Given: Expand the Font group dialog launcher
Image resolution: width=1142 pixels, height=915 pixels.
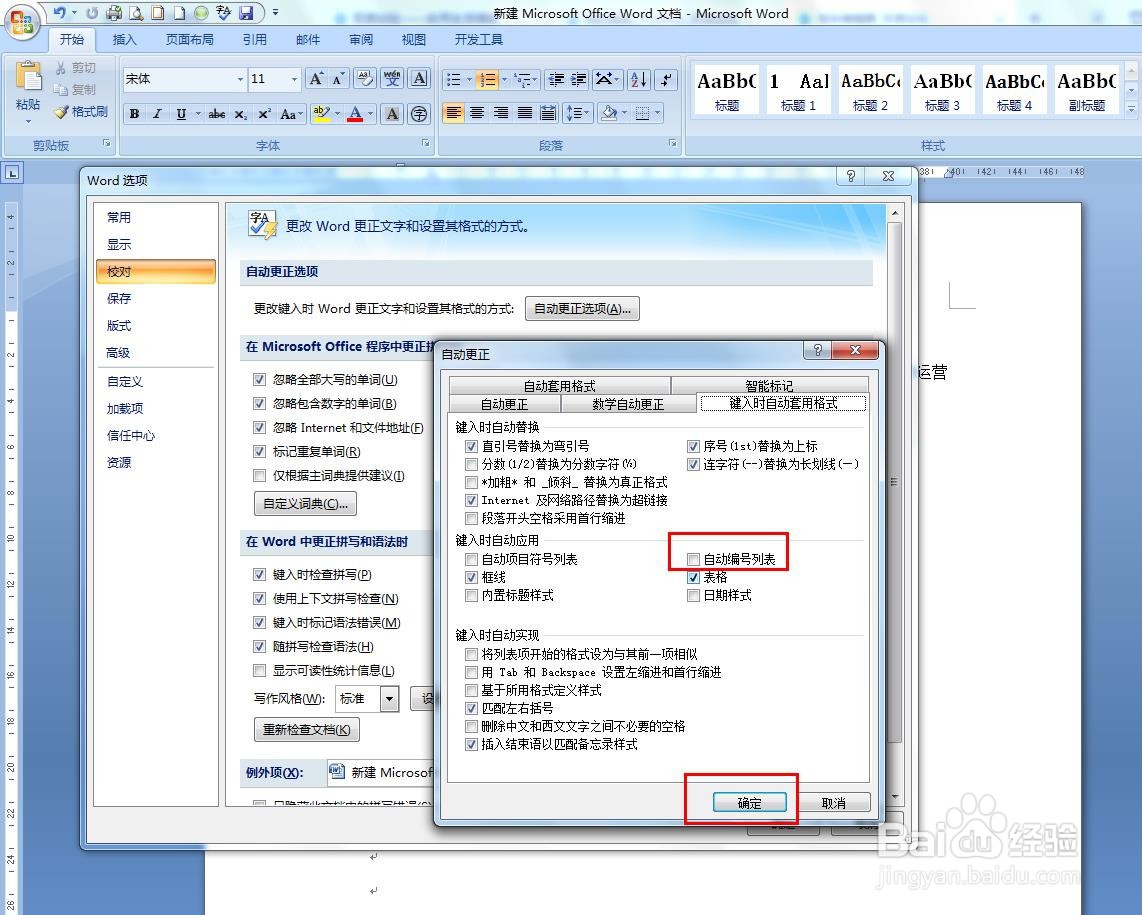Looking at the screenshot, I should tap(425, 144).
